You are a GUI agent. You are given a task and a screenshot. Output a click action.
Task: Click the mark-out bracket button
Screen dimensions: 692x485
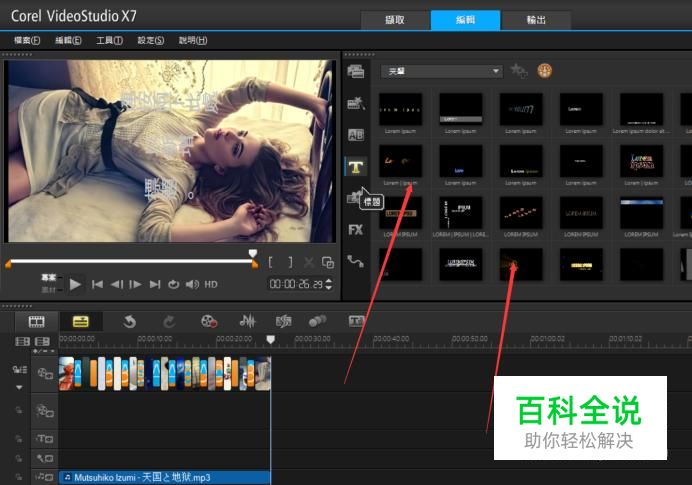tap(290, 263)
